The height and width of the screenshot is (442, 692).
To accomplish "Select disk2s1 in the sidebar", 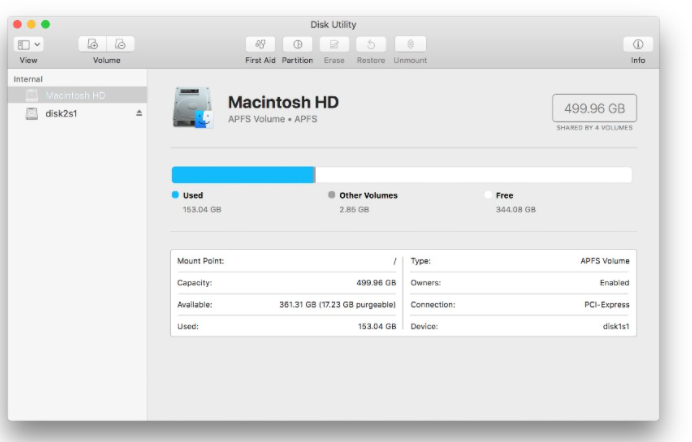I will pyautogui.click(x=78, y=113).
